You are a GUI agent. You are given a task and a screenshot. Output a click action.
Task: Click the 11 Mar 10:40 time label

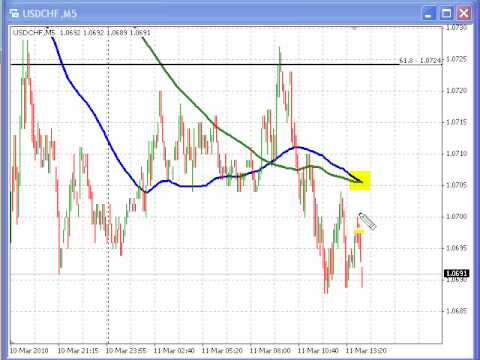click(x=318, y=351)
